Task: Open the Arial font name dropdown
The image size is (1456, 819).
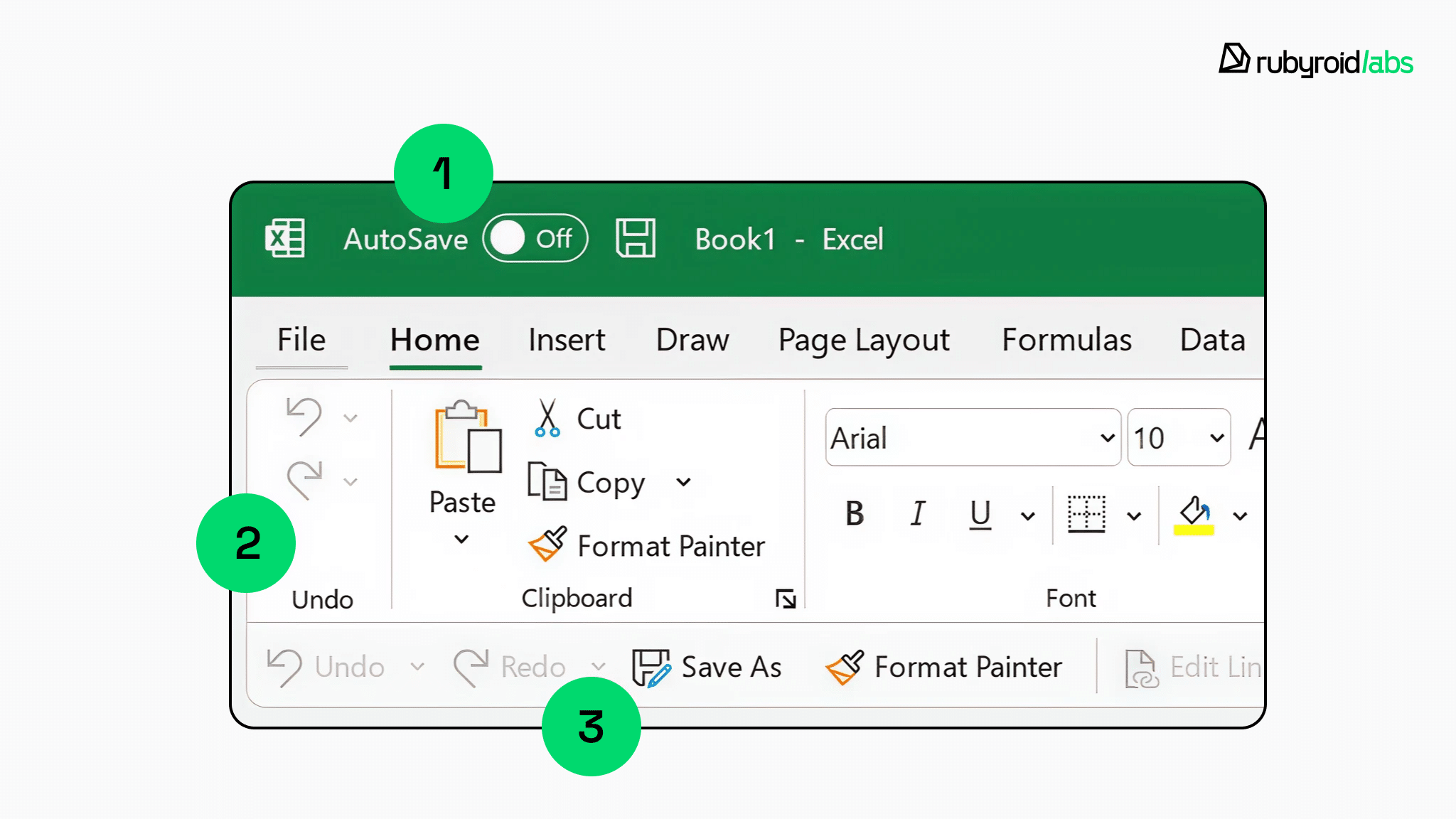Action: click(1106, 438)
